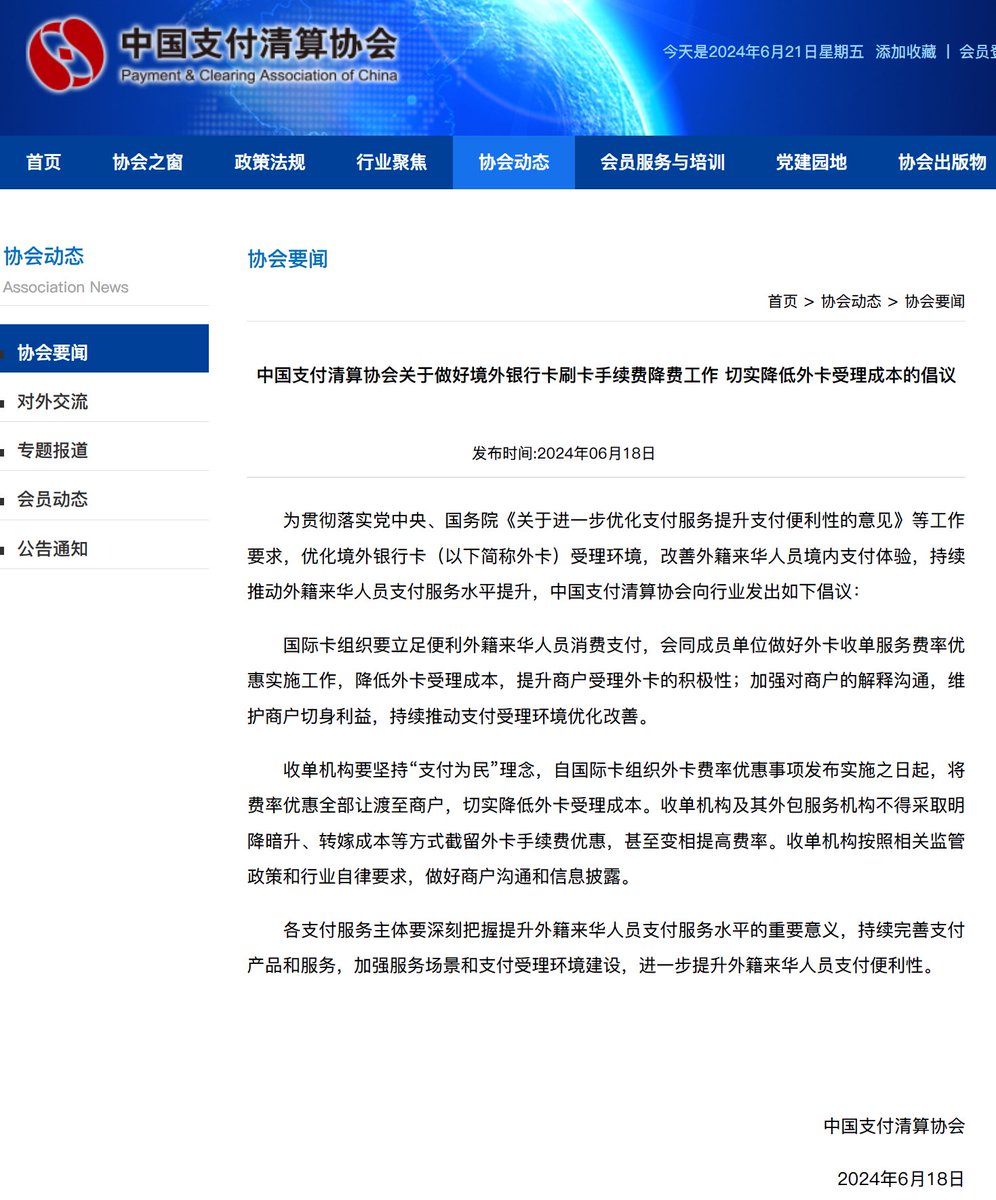Click the 协会要闻 breadcrumb link
This screenshot has height=1200, width=996.
[935, 301]
